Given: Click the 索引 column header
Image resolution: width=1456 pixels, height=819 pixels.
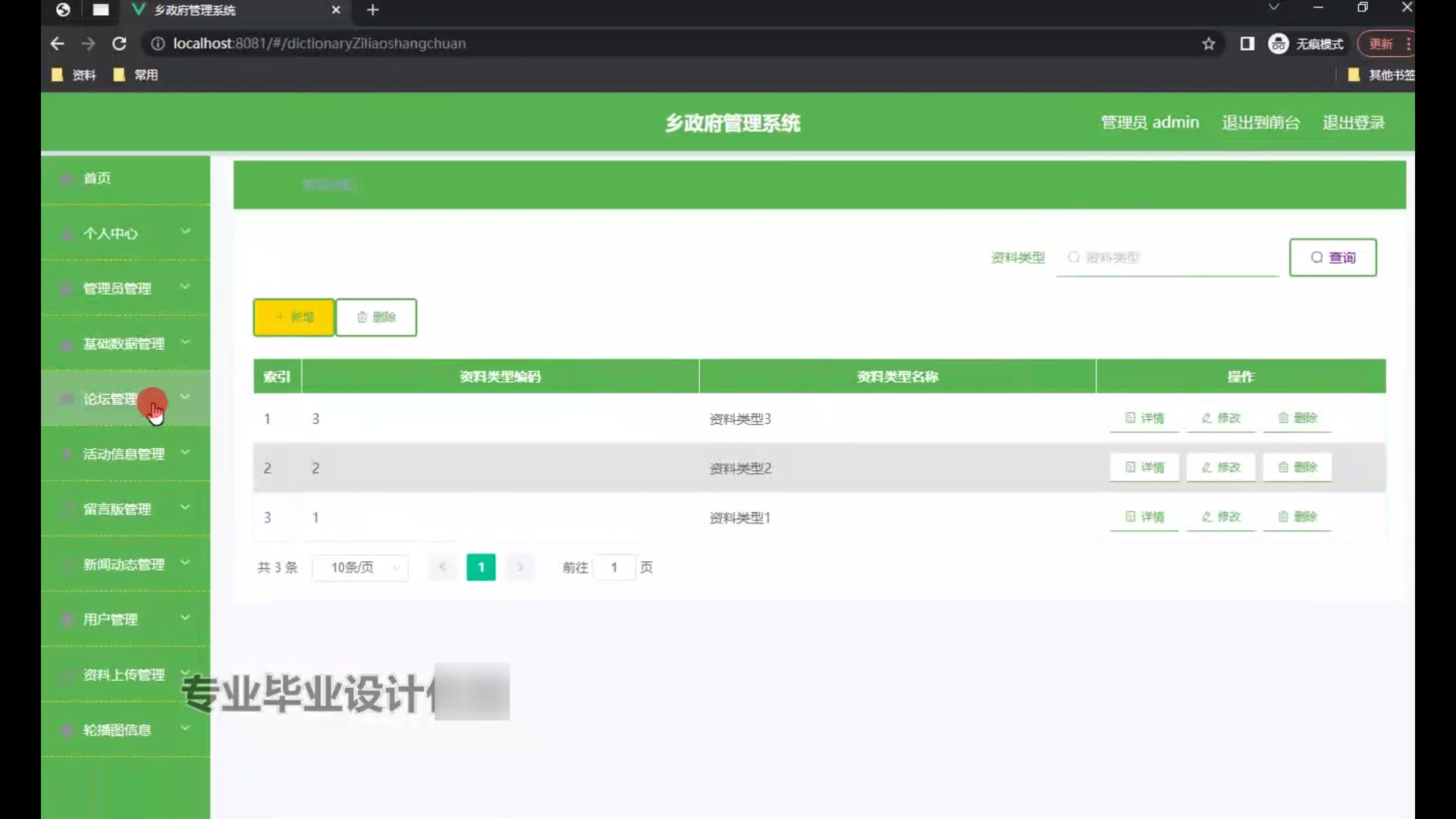Looking at the screenshot, I should click(277, 376).
